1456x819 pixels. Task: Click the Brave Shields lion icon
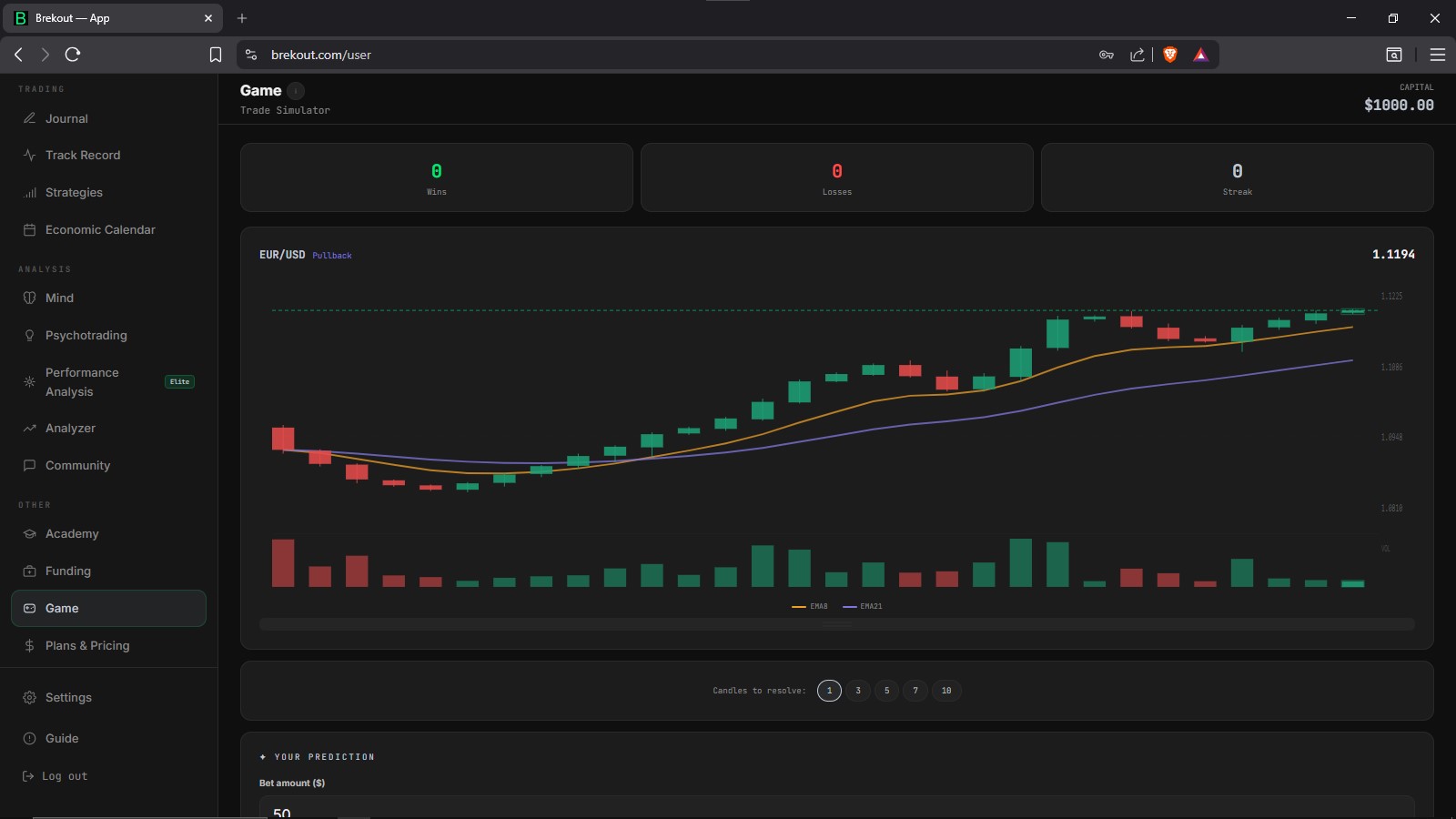pyautogui.click(x=1170, y=55)
